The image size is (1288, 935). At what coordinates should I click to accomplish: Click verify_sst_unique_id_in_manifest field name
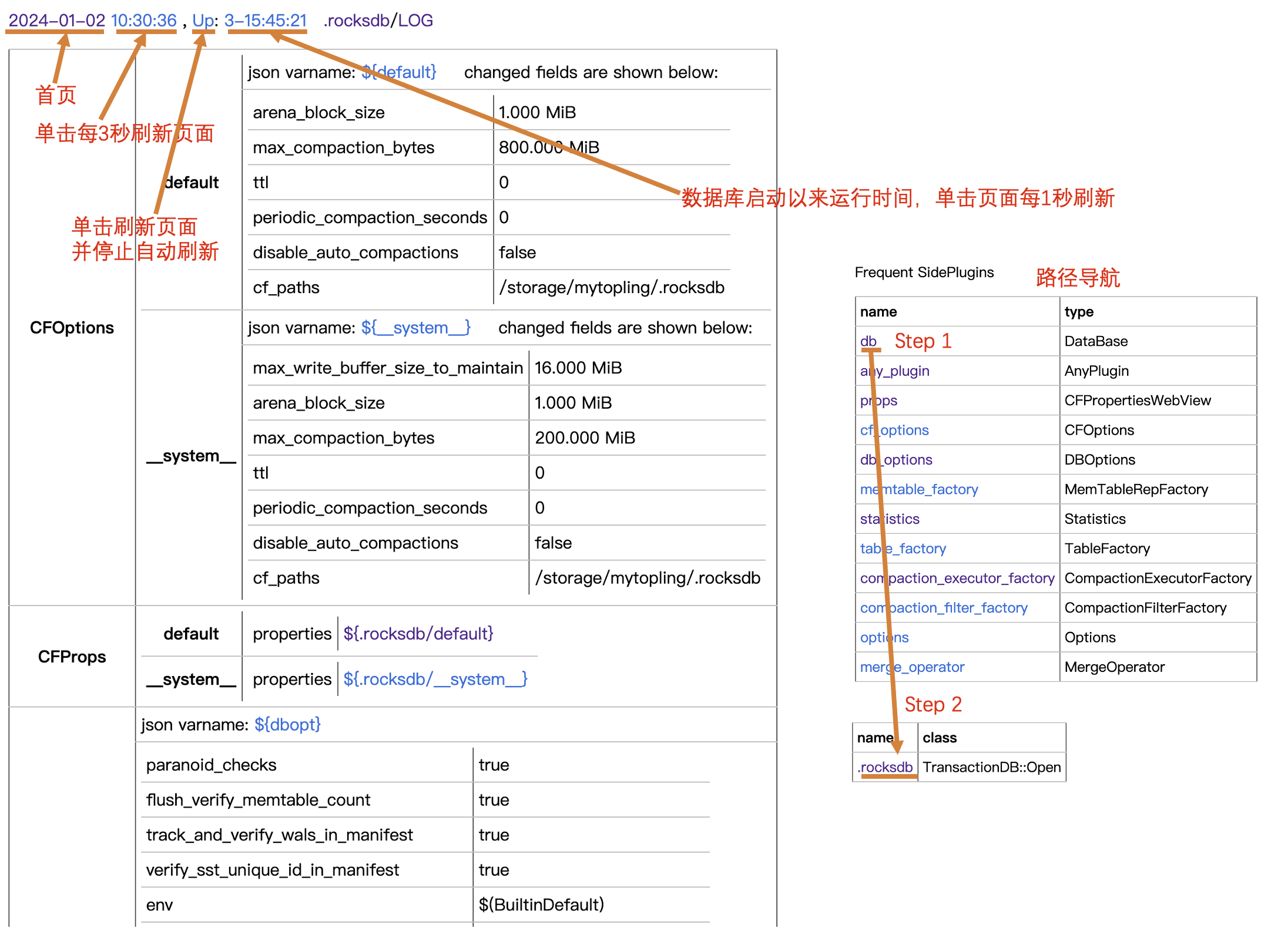point(272,870)
